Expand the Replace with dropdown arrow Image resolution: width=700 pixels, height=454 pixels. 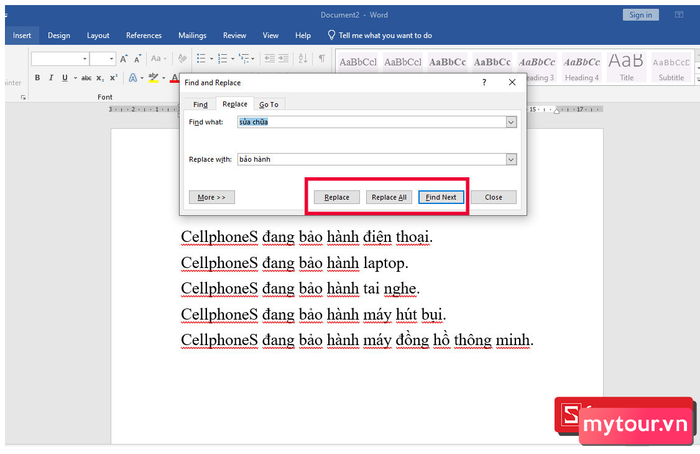[511, 159]
